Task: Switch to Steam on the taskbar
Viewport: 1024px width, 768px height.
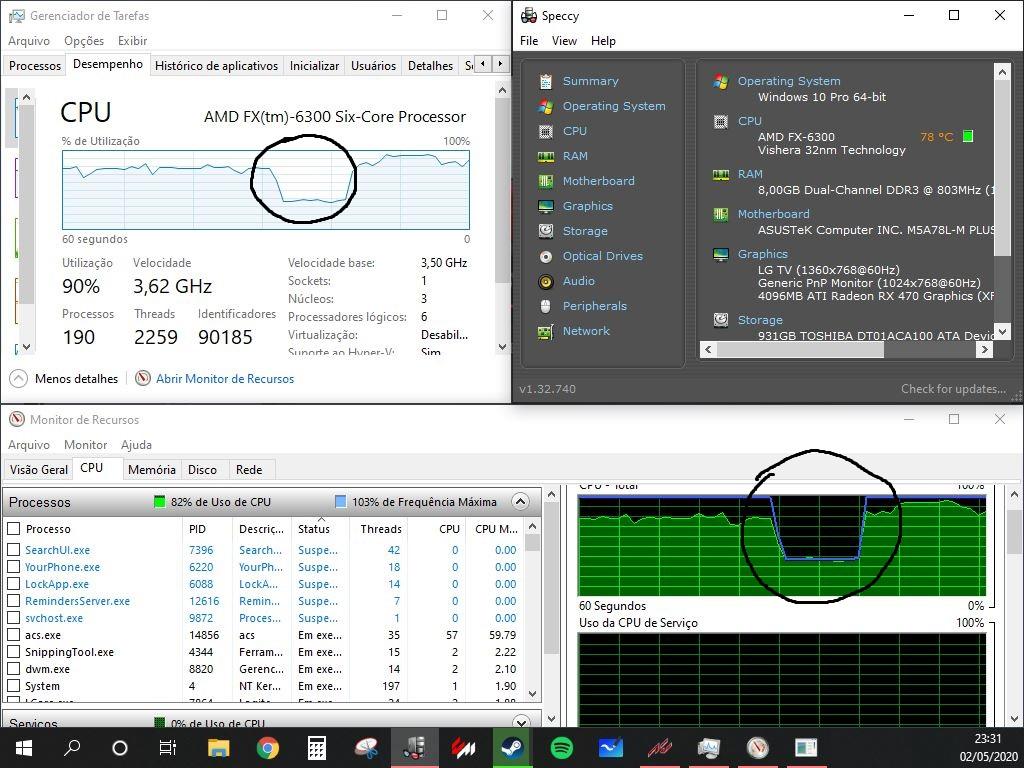Action: pyautogui.click(x=513, y=748)
